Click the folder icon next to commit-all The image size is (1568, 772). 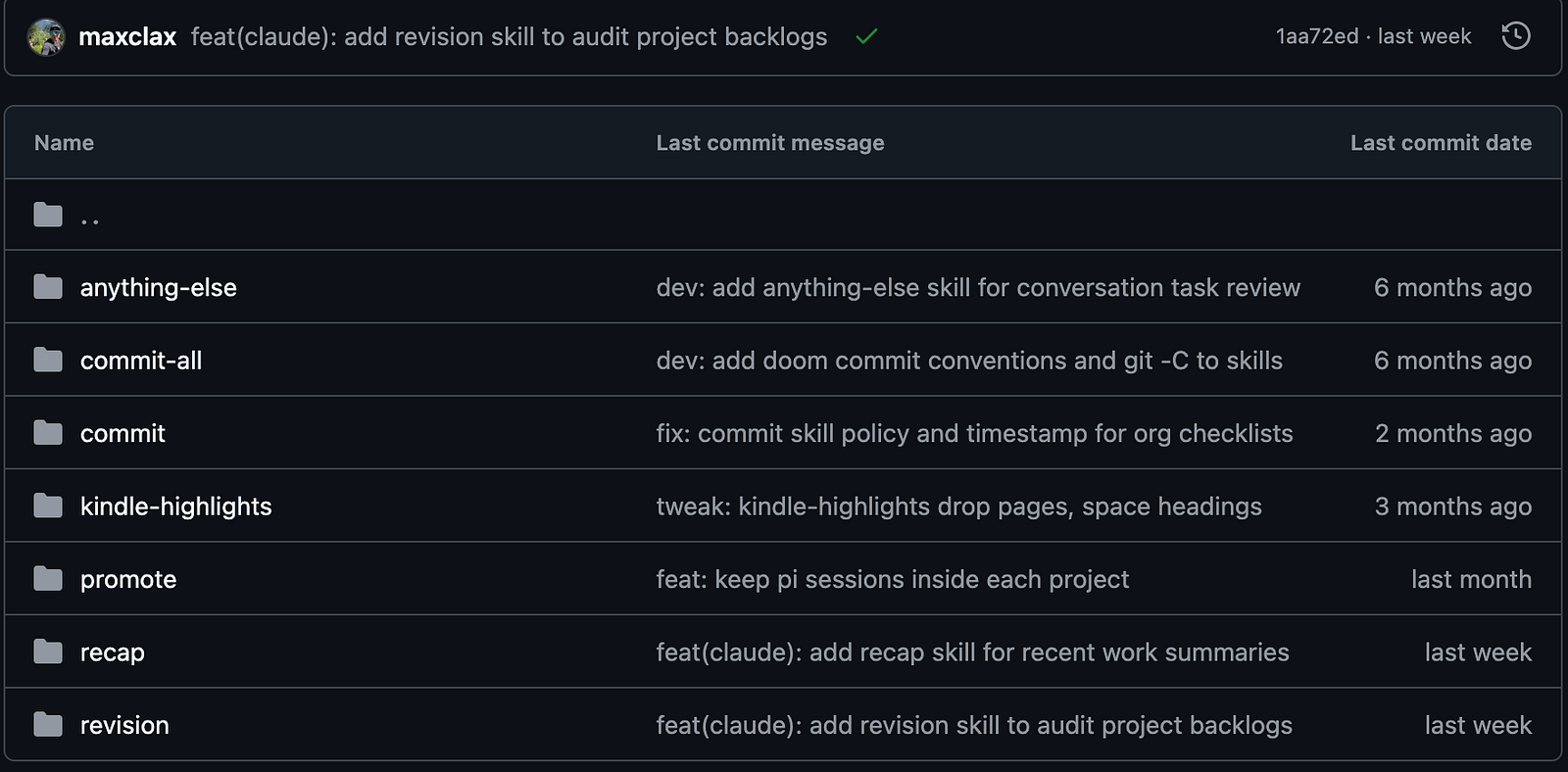[x=48, y=361]
